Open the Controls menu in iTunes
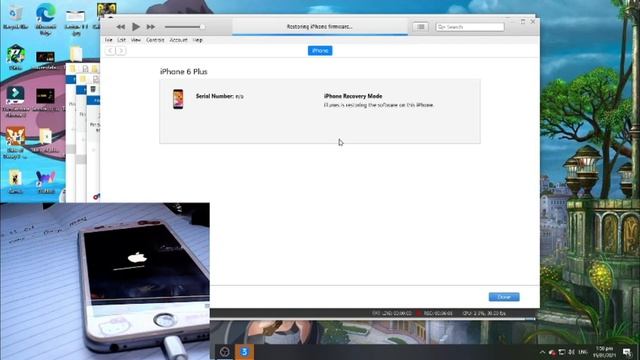This screenshot has width=640, height=360. 155,40
